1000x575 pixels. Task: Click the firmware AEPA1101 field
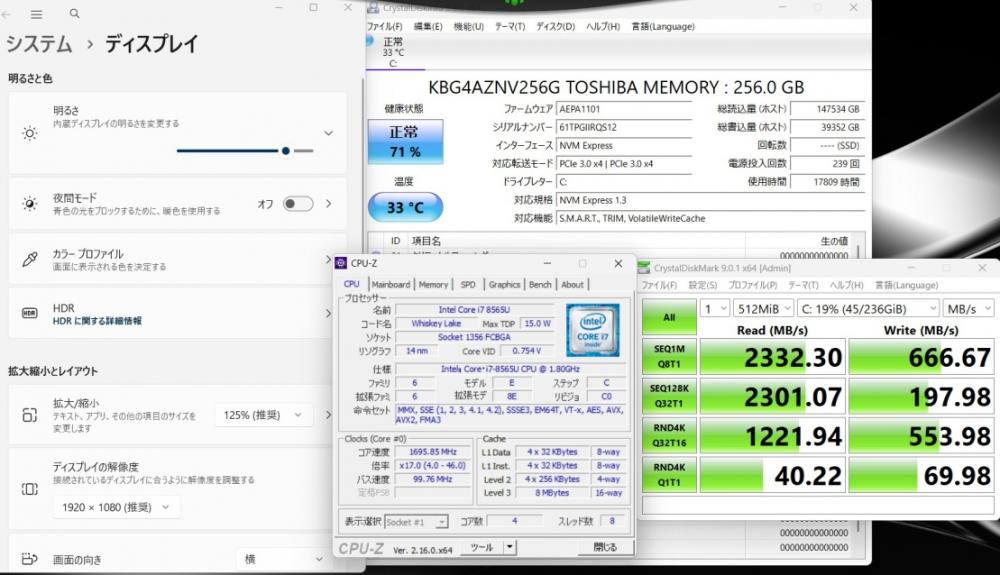pos(624,109)
